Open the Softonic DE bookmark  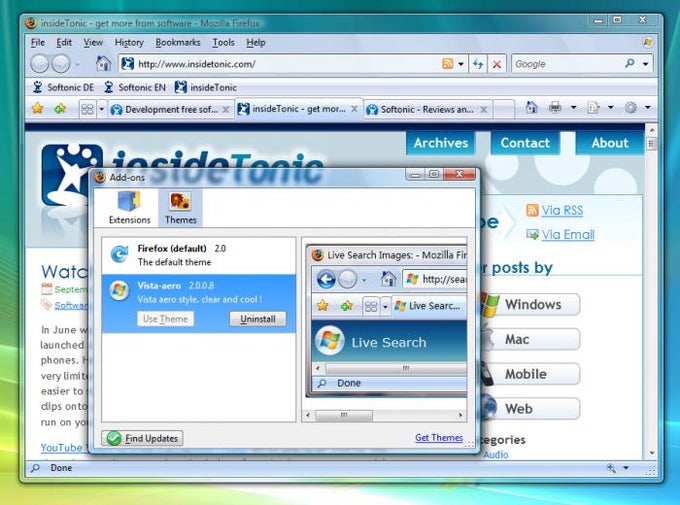coord(63,87)
